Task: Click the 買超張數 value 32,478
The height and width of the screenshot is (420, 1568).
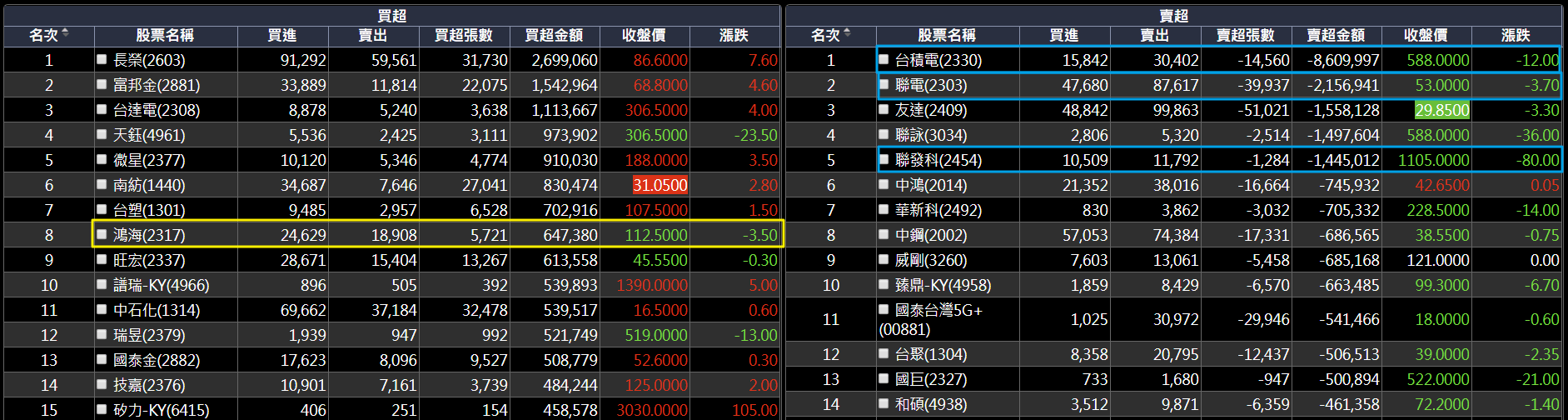Action: [x=485, y=310]
